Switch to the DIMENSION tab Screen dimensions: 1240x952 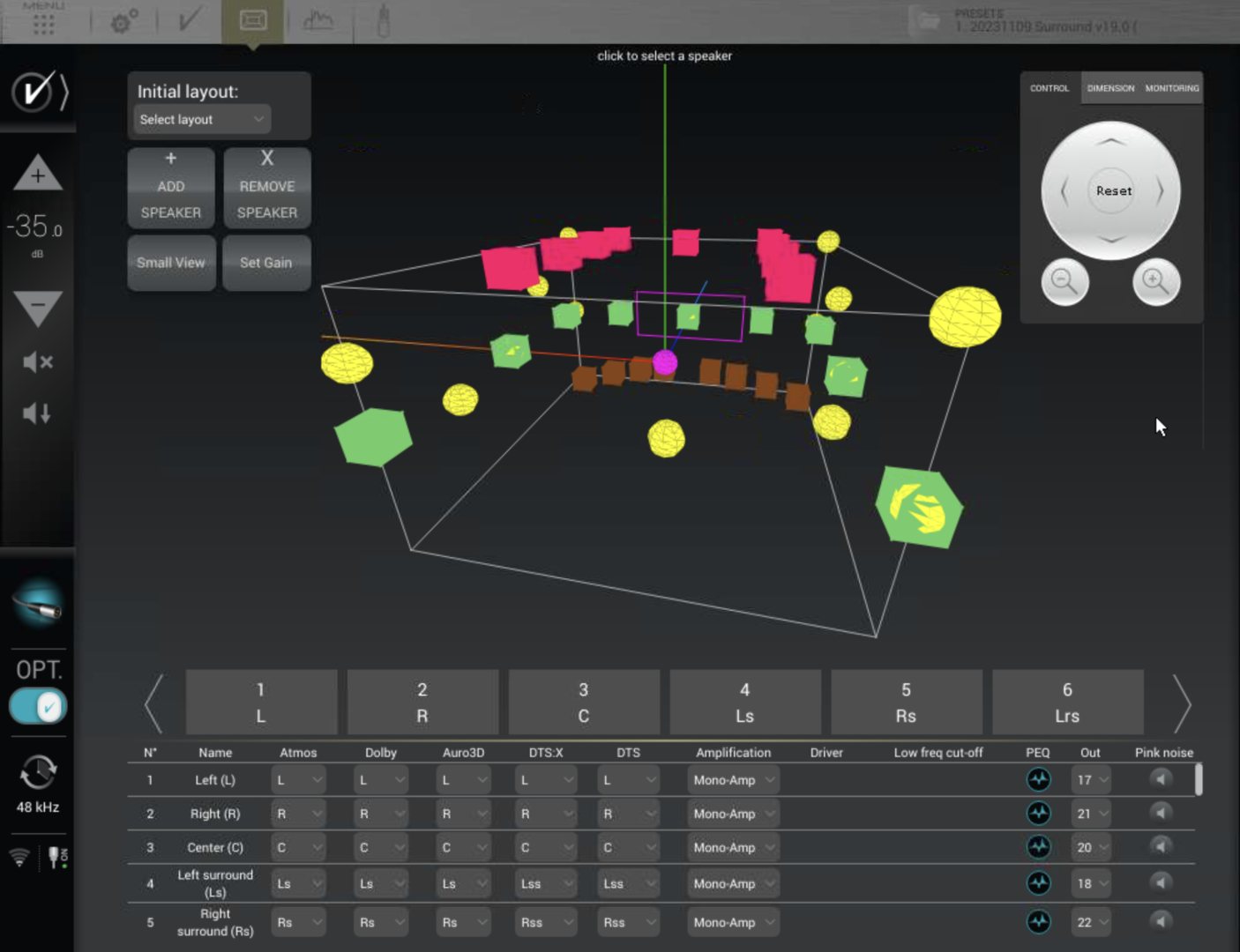click(x=1110, y=88)
